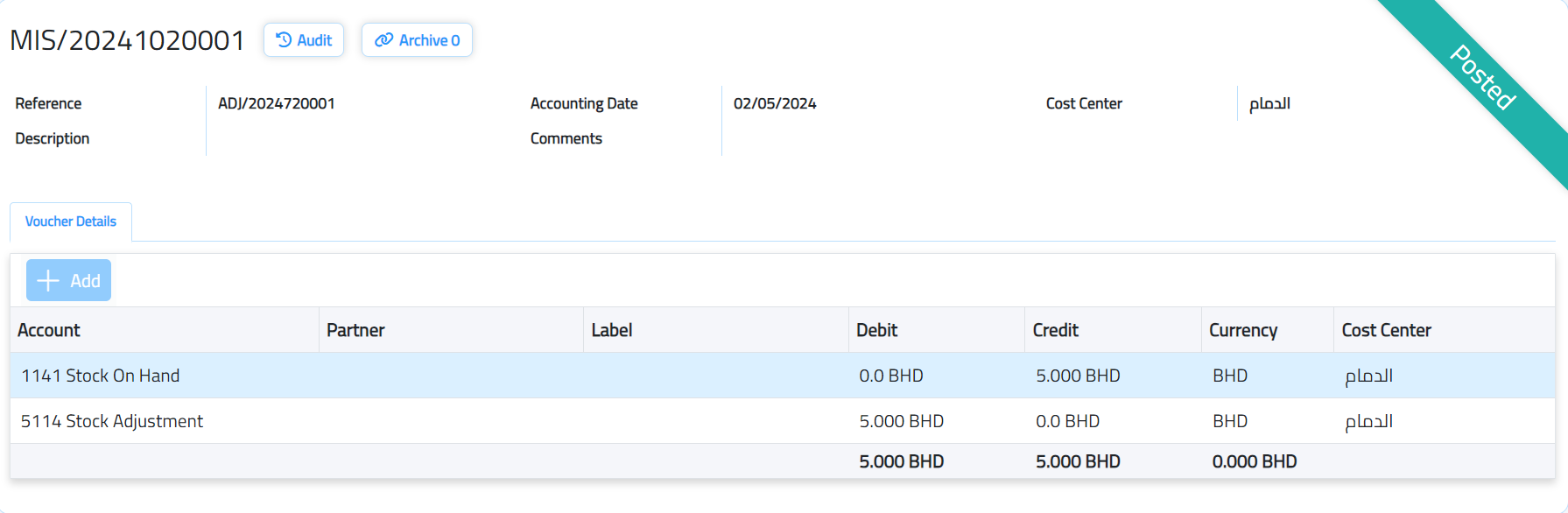The image size is (1568, 513).
Task: Select the 1141 Stock On Hand row
Action: click(x=101, y=376)
